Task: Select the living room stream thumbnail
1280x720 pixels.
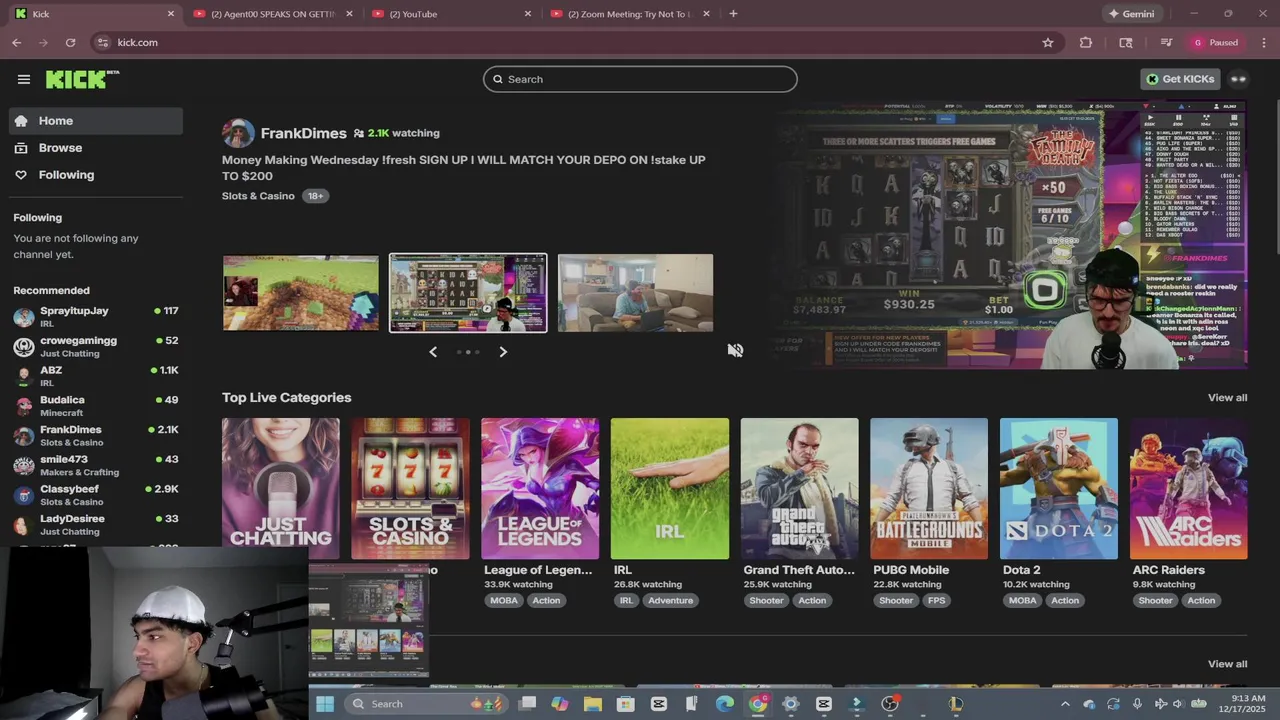Action: tap(635, 293)
